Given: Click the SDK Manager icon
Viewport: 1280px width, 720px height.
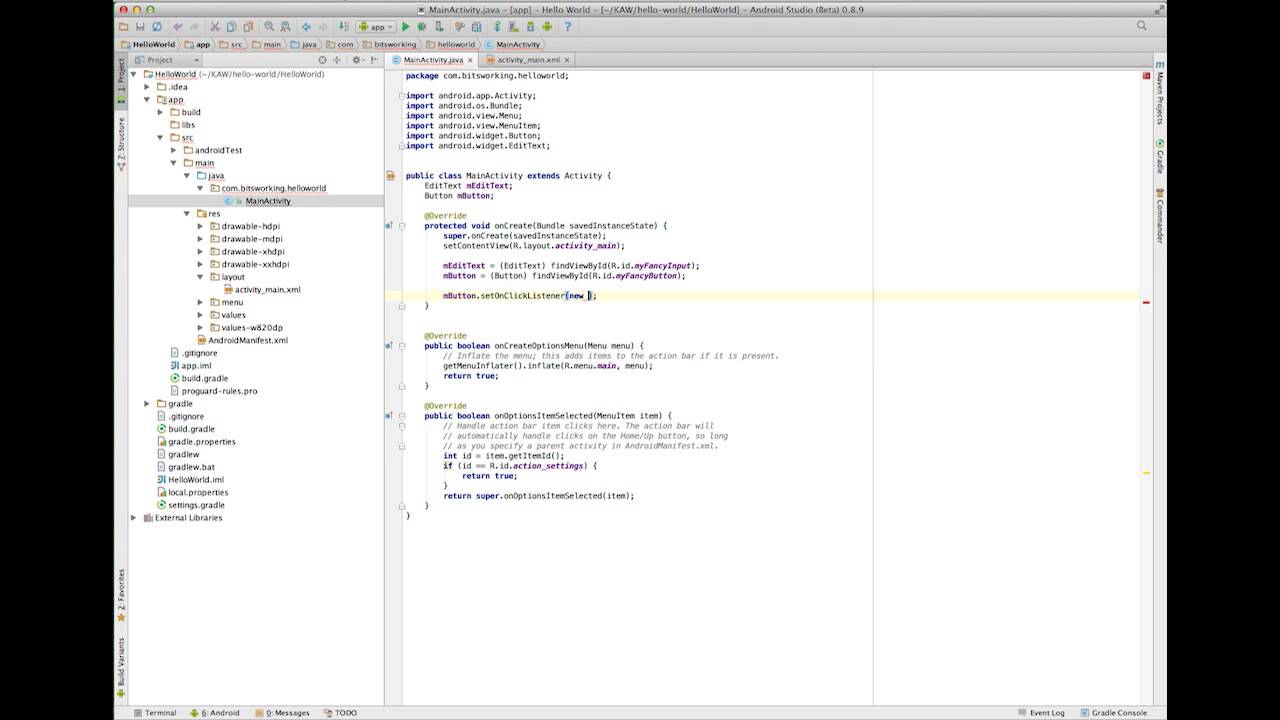Looking at the screenshot, I should 530,27.
